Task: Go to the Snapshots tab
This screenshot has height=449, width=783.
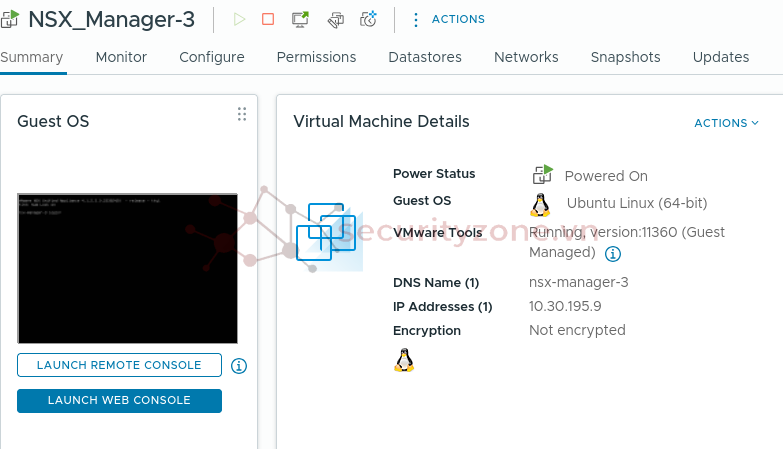Action: pyautogui.click(x=625, y=57)
